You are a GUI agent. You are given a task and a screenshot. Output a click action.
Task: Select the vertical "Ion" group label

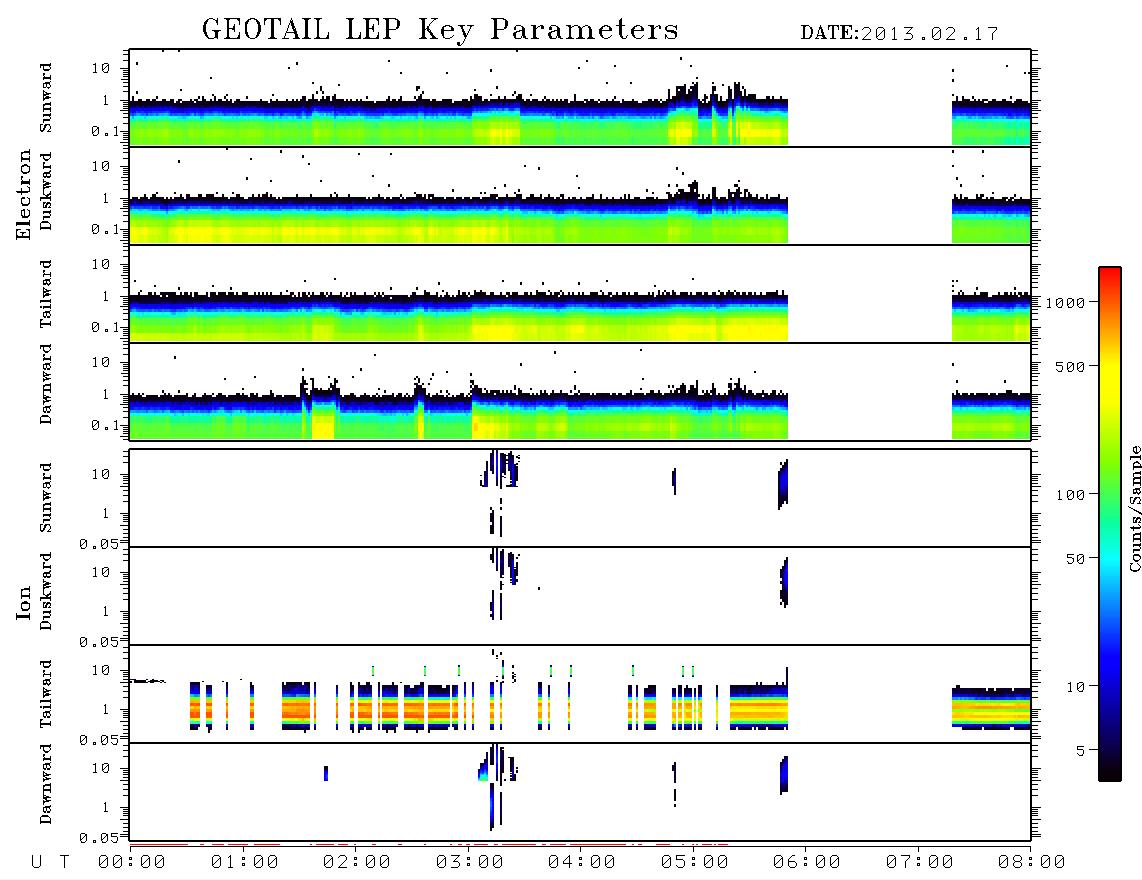coord(24,602)
